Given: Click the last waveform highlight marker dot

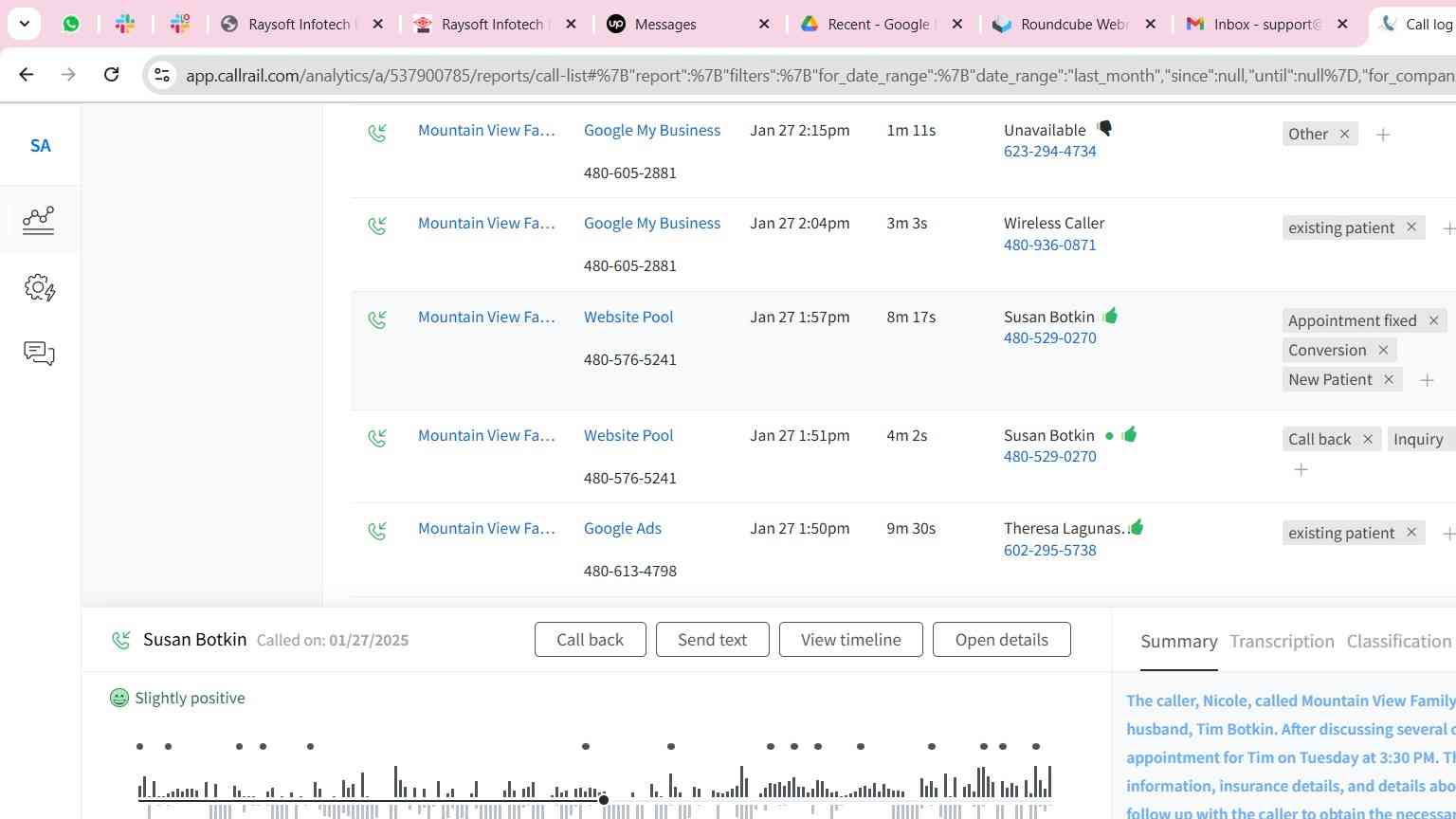Looking at the screenshot, I should click(x=1036, y=747).
